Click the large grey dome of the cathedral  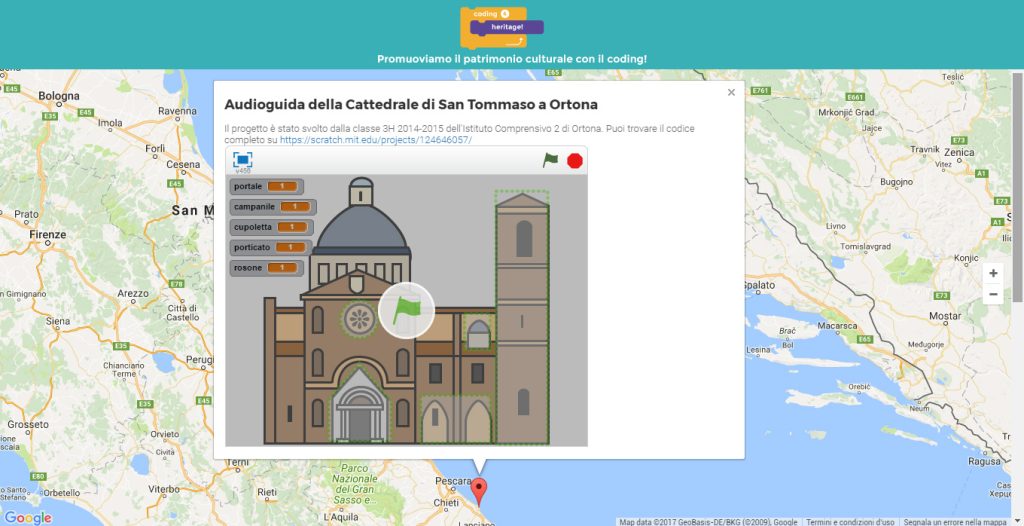[x=361, y=229]
